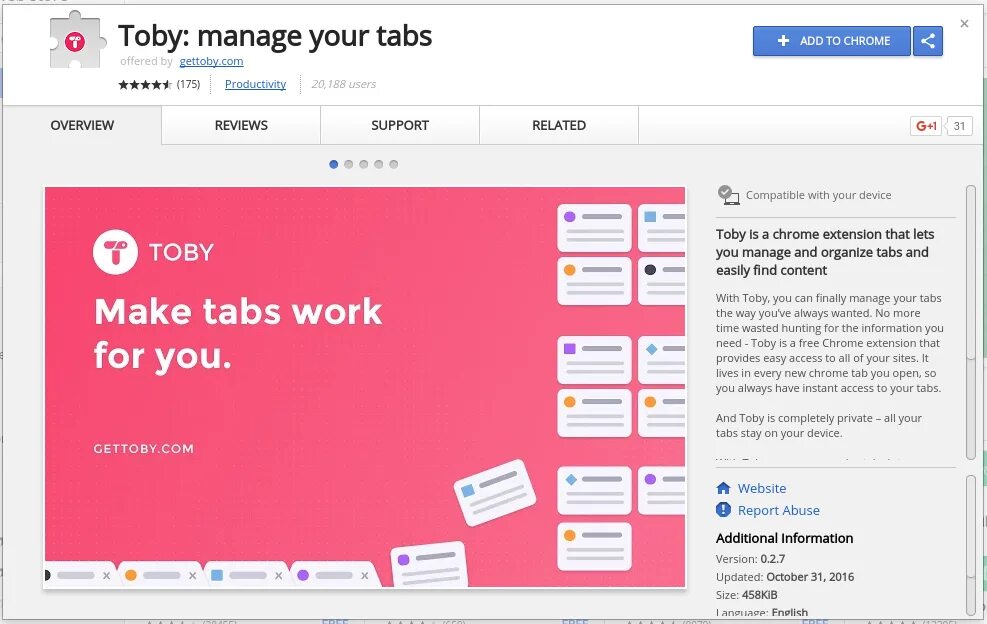
Task: Click the additional information scrollbar
Action: 971,545
